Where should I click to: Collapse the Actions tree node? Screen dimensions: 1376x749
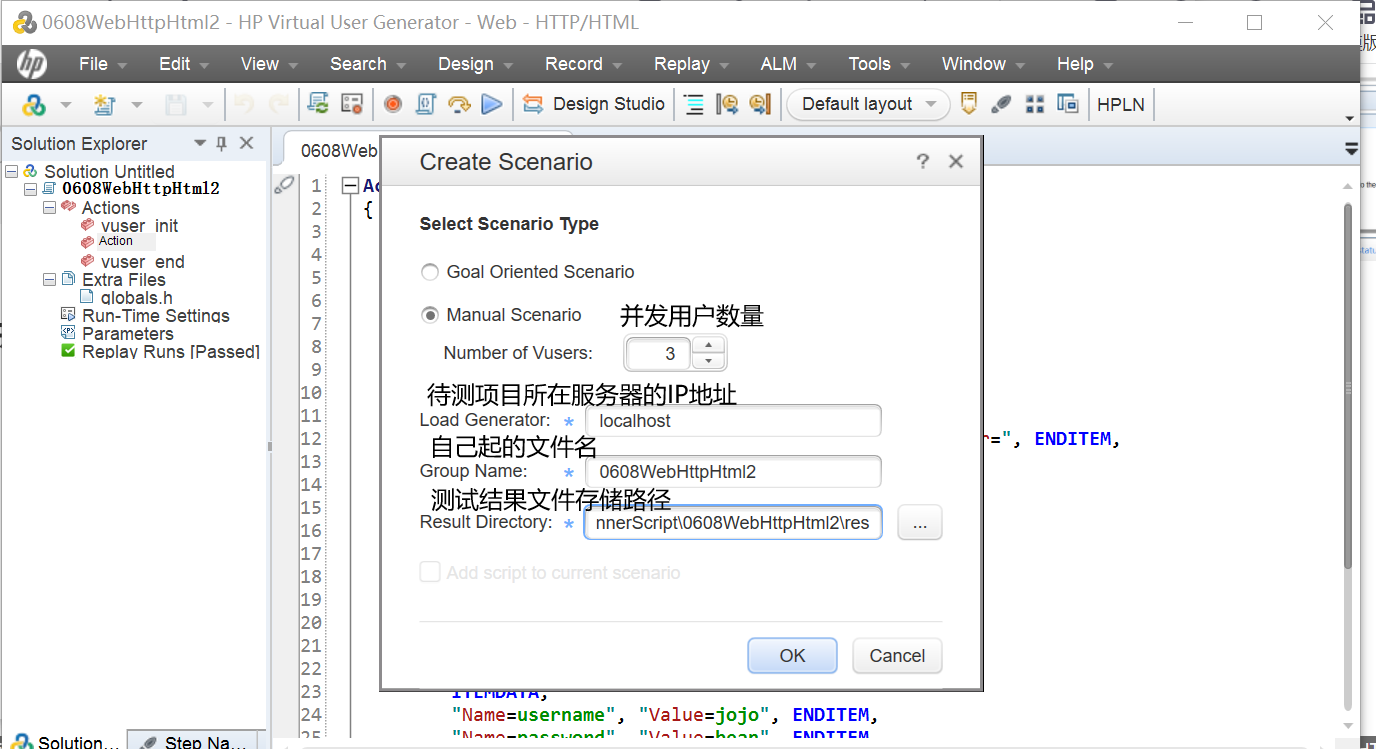pyautogui.click(x=49, y=207)
